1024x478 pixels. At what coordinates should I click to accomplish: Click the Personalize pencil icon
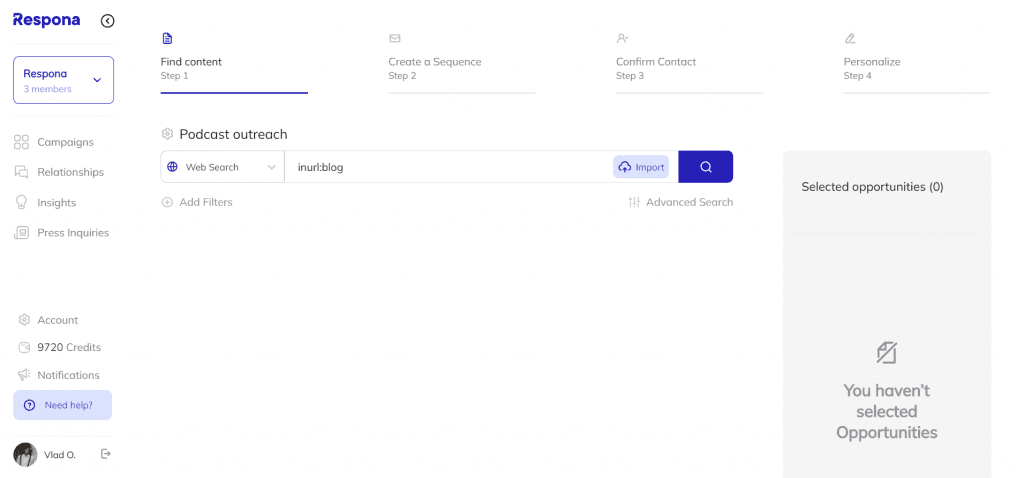850,39
